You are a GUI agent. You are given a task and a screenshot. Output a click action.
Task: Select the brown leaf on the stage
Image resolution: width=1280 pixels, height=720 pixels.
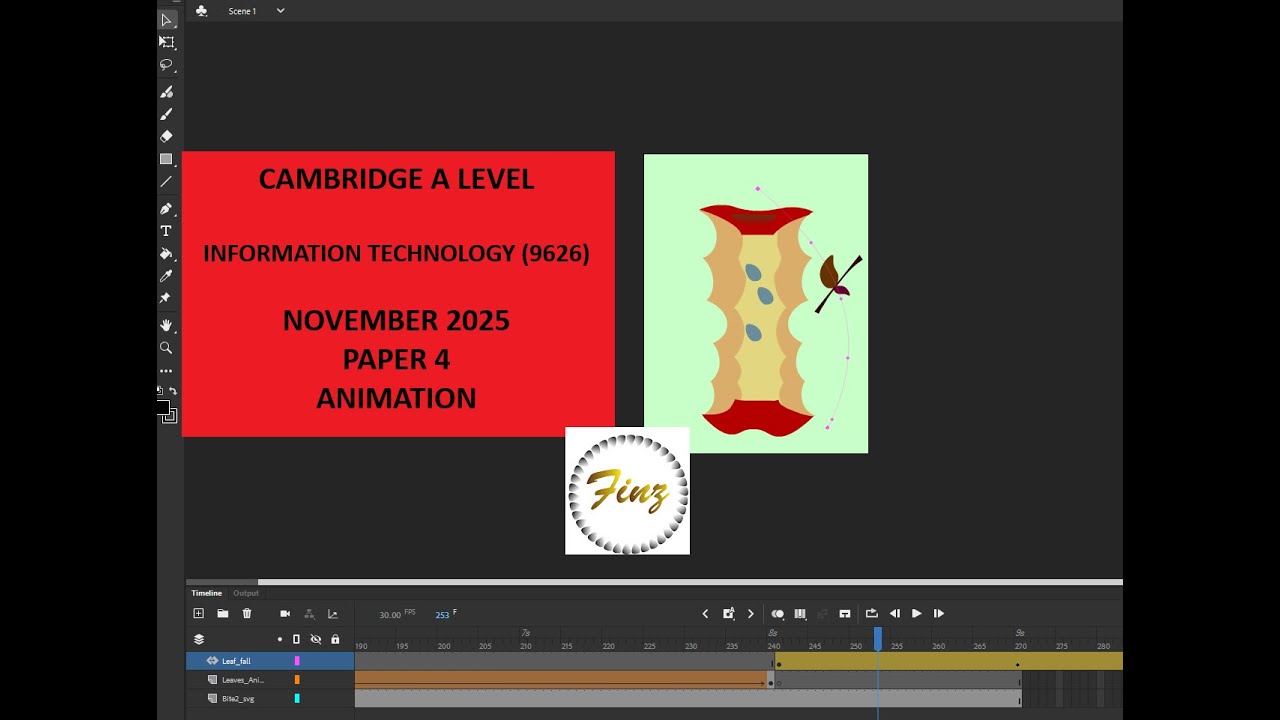829,272
